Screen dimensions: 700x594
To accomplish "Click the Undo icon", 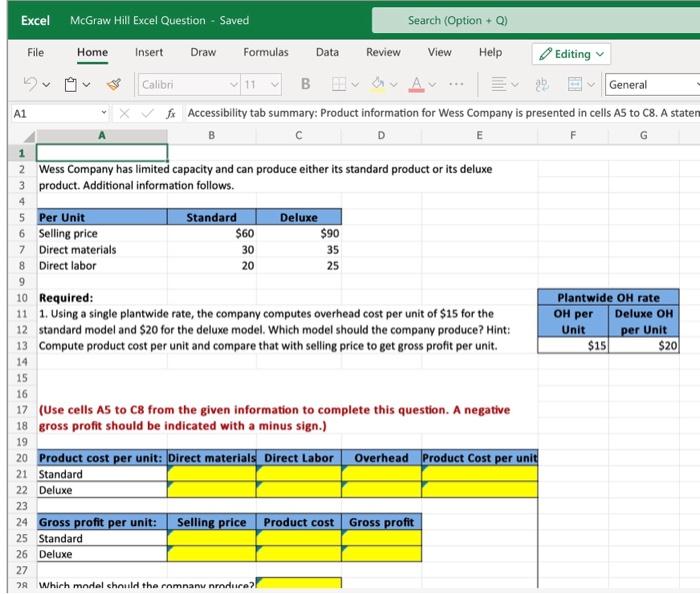I will [x=30, y=83].
